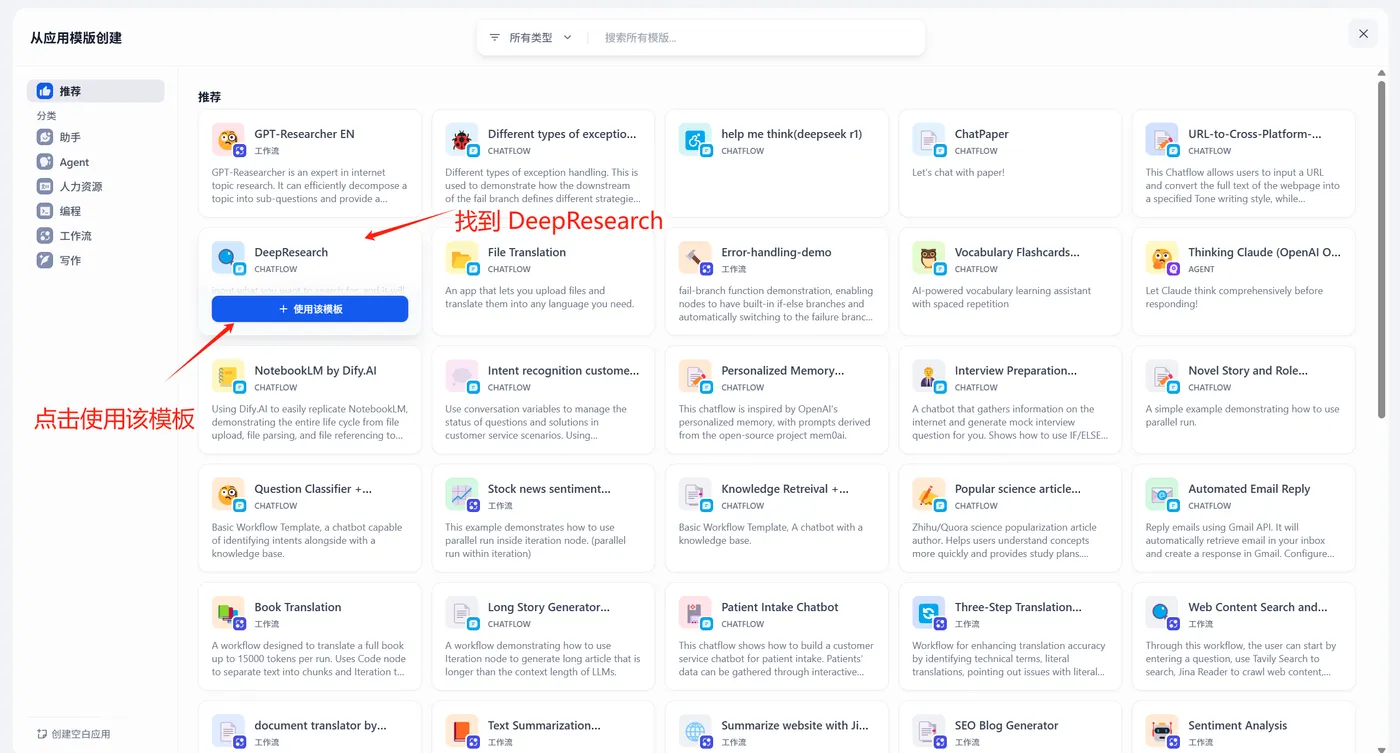Click the Thinking Claude description text
Image resolution: width=1400 pixels, height=753 pixels.
1234,297
